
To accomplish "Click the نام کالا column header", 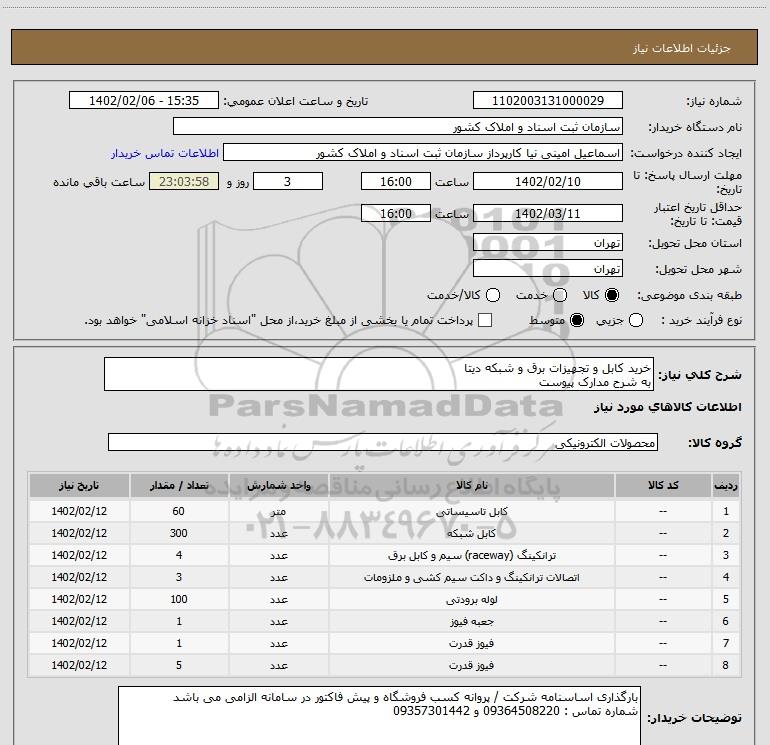I will [471, 485].
